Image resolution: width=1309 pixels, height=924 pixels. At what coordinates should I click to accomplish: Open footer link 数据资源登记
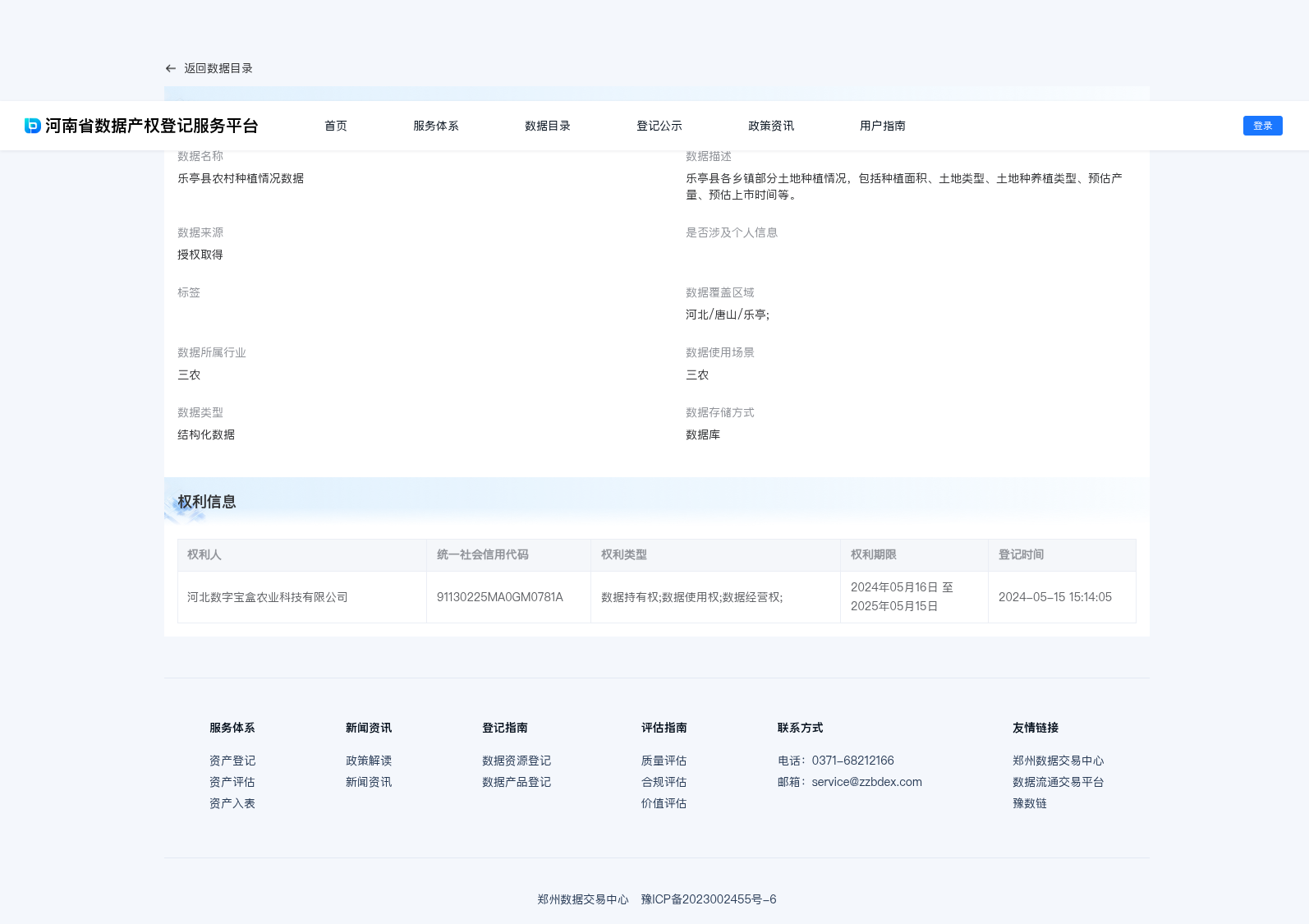point(517,761)
